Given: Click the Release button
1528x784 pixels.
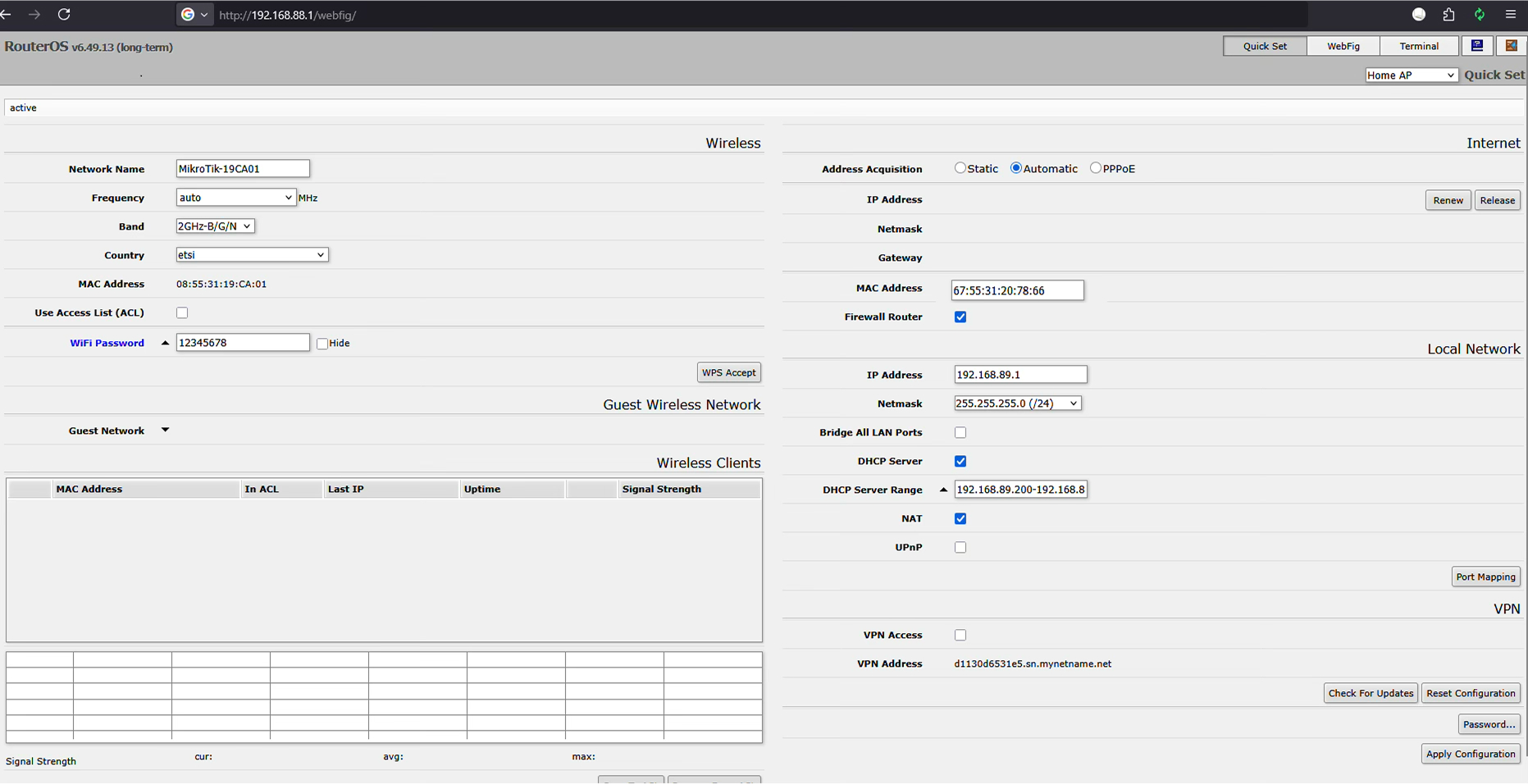Looking at the screenshot, I should [1497, 200].
